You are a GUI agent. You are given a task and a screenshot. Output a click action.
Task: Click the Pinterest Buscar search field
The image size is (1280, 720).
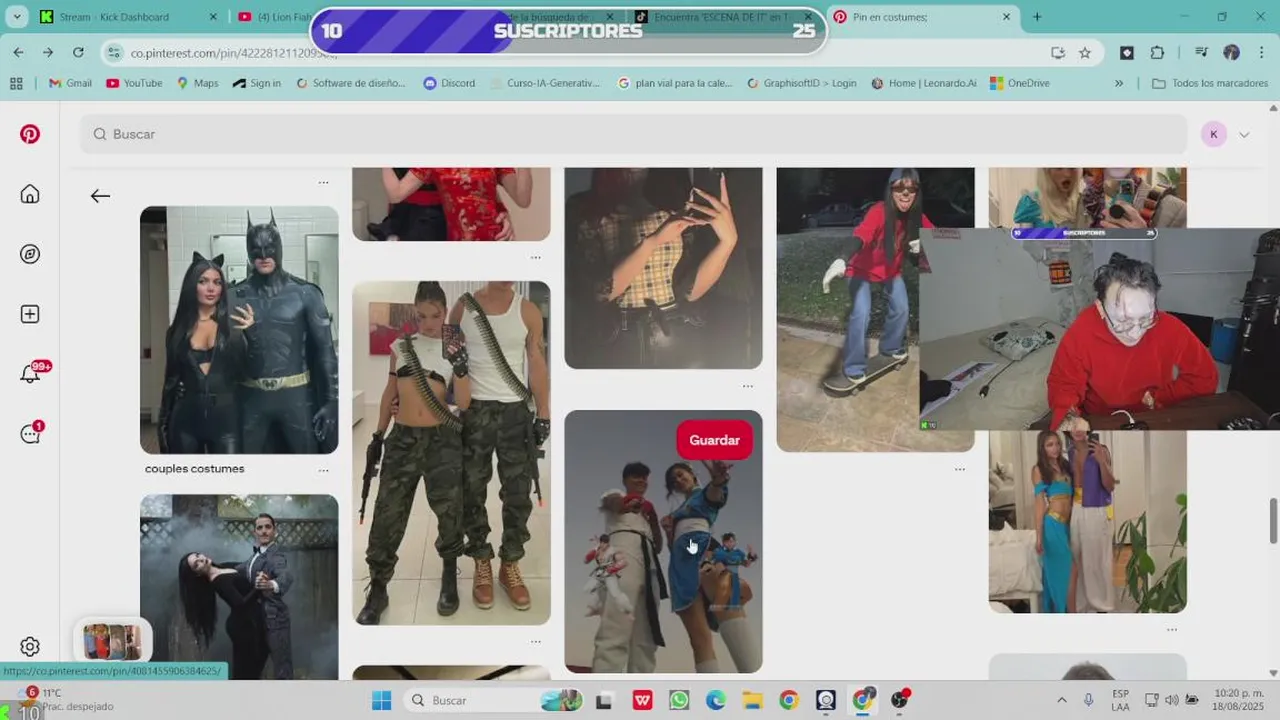pyautogui.click(x=634, y=134)
